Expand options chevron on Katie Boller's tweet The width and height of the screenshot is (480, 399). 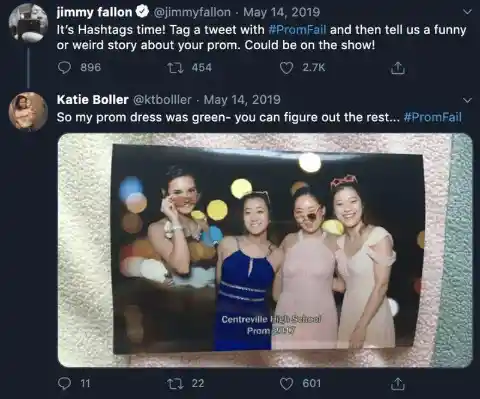(x=468, y=100)
